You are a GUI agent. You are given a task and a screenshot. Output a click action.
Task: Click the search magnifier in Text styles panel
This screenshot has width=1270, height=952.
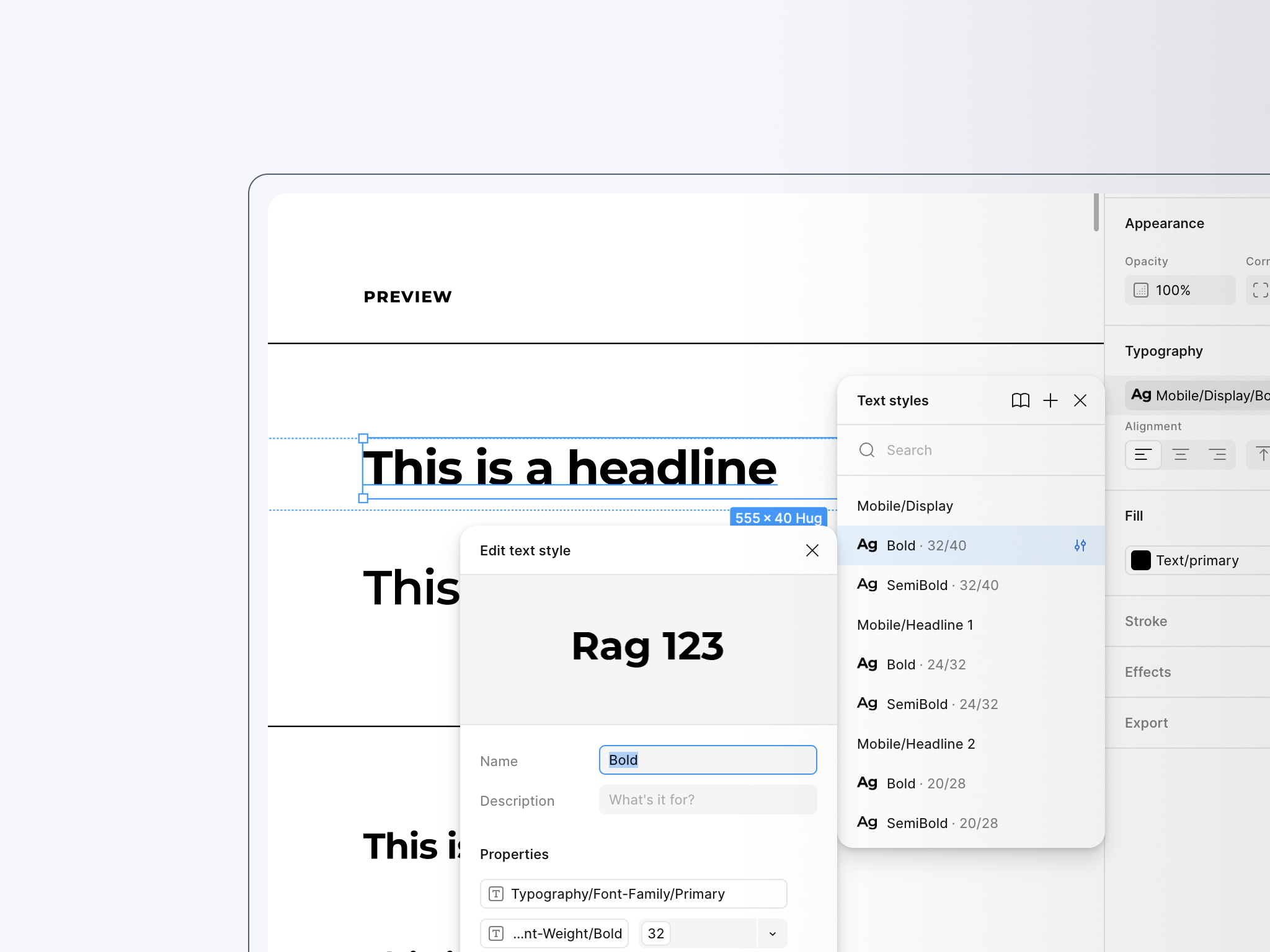click(x=866, y=450)
